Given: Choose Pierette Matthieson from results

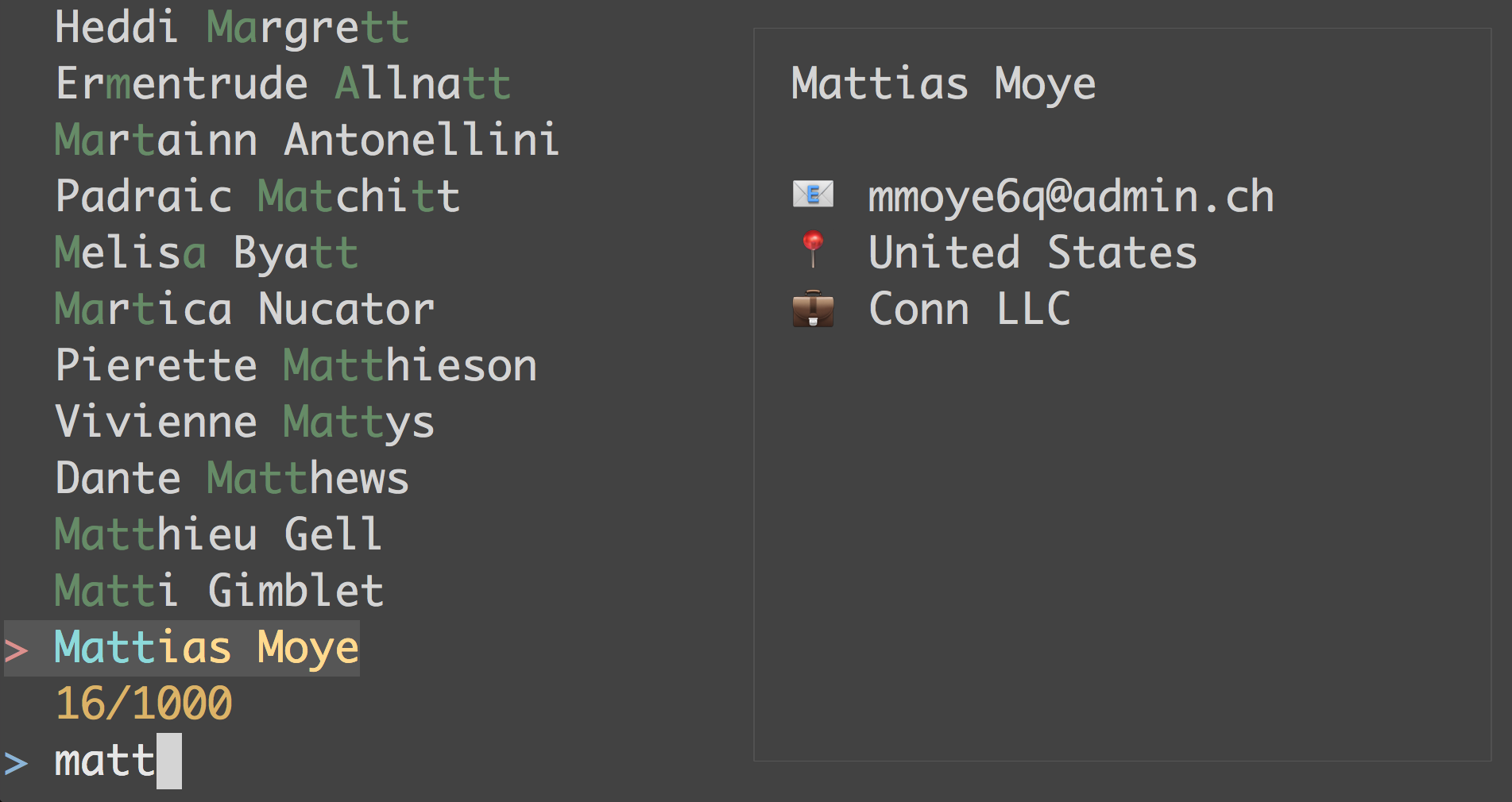Looking at the screenshot, I should pyautogui.click(x=296, y=365).
